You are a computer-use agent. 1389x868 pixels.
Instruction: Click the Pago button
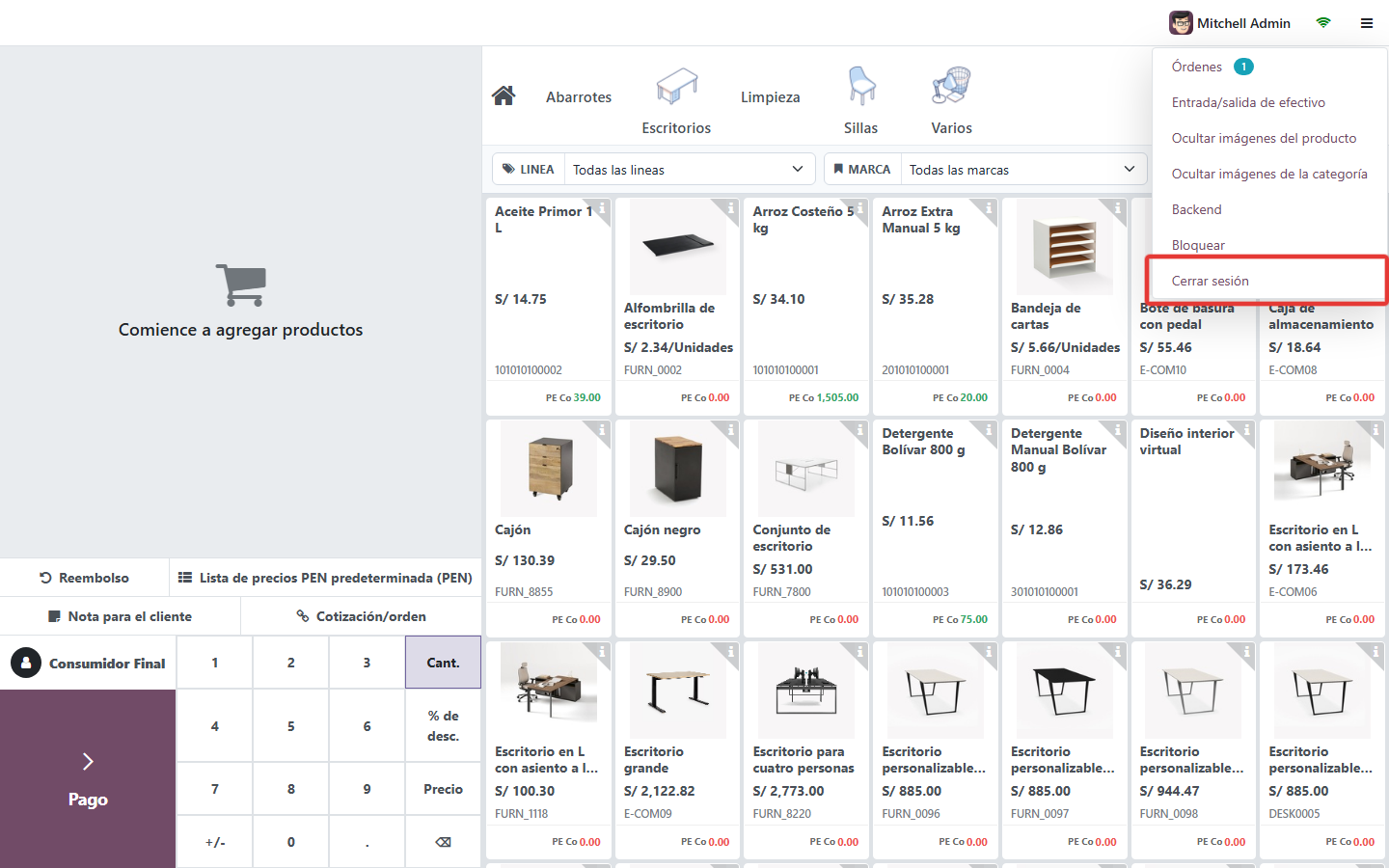coord(88,779)
